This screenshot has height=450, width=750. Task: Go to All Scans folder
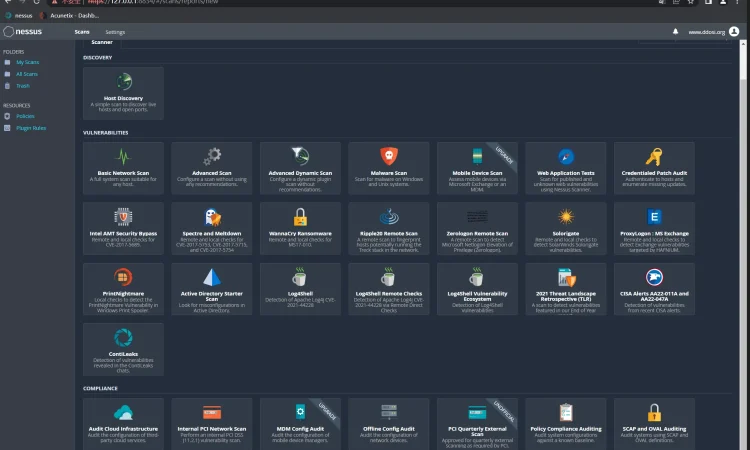(x=27, y=74)
